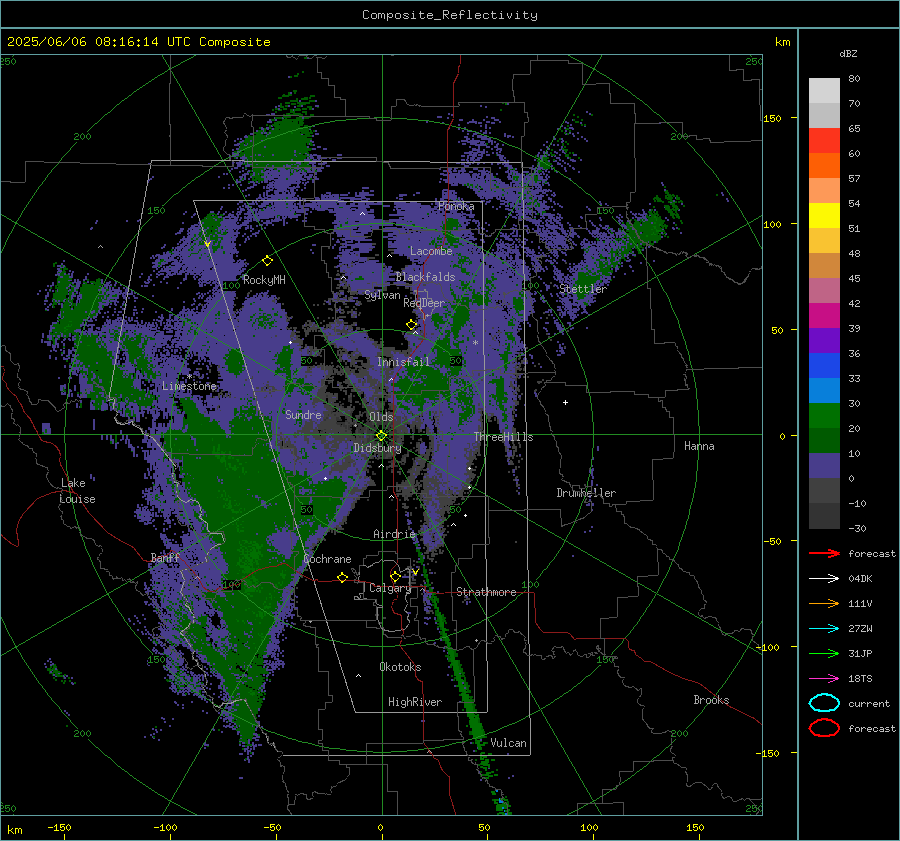Screen dimensions: 900x841
Task: Click the 'Calgary' map label
Action: (x=390, y=588)
